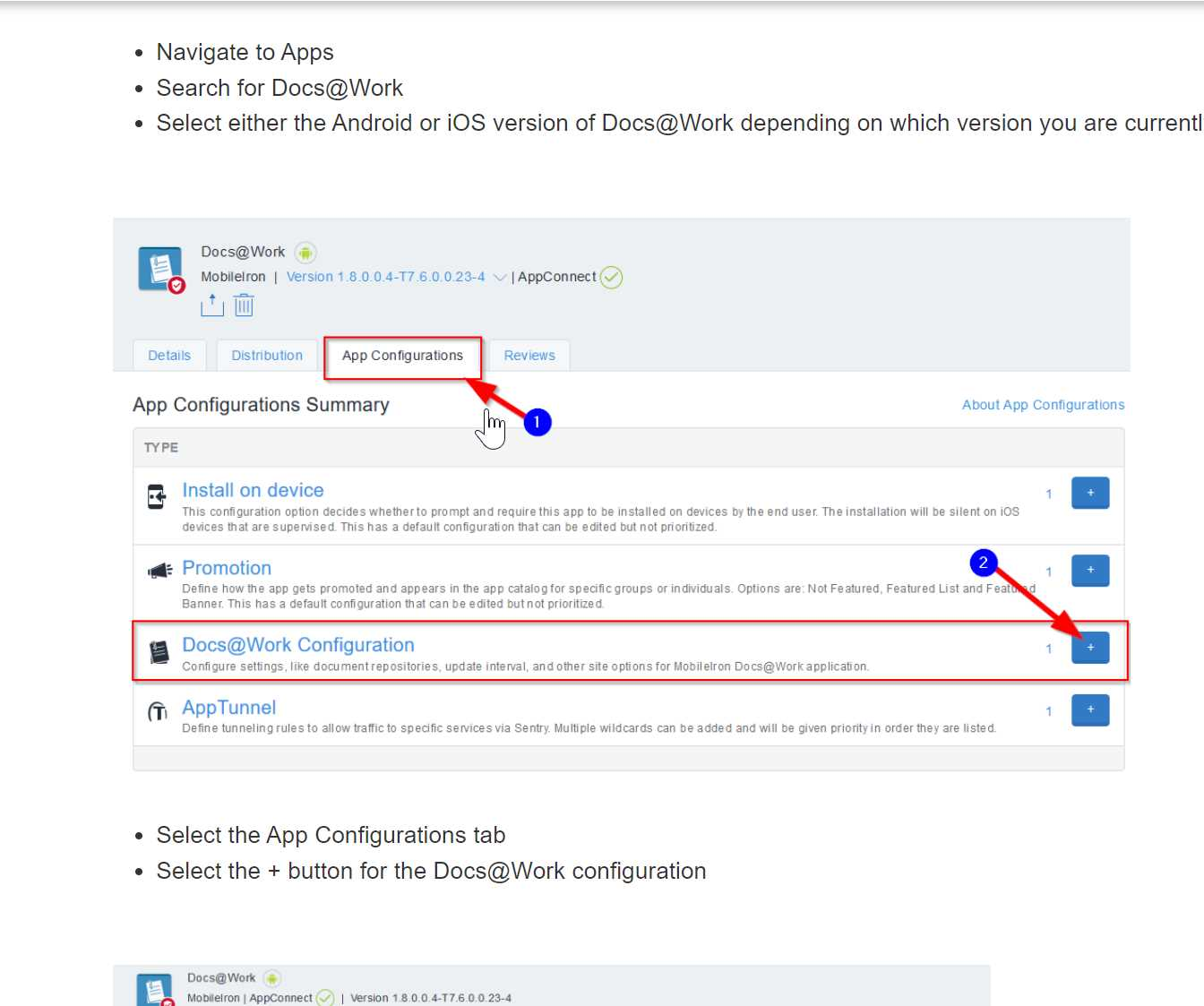Open Version 1.8.0.0.4-T7.6.0.0.23-4 link
Viewport: 1204px width, 1006px height.
click(x=385, y=277)
